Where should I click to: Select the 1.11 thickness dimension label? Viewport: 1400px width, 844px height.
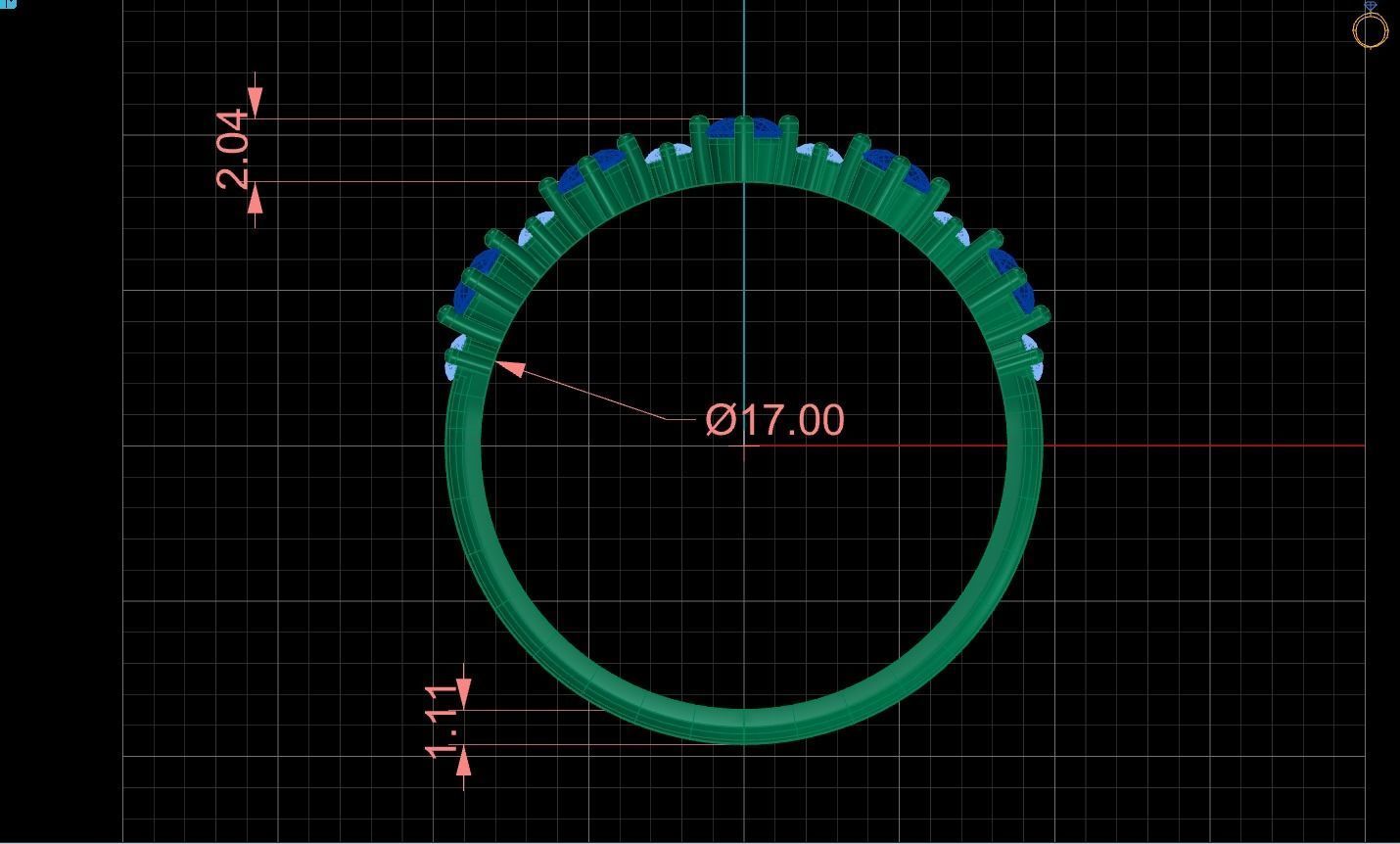tap(442, 723)
